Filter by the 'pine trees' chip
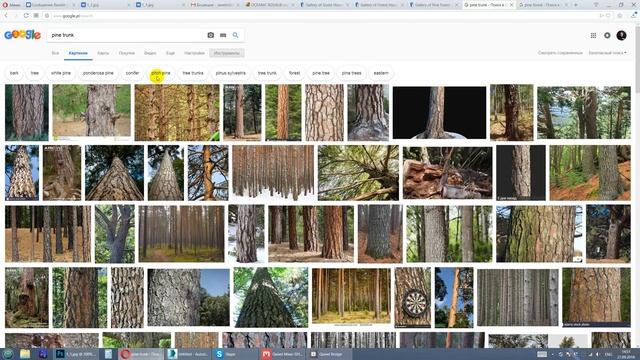The image size is (640, 360). [351, 73]
